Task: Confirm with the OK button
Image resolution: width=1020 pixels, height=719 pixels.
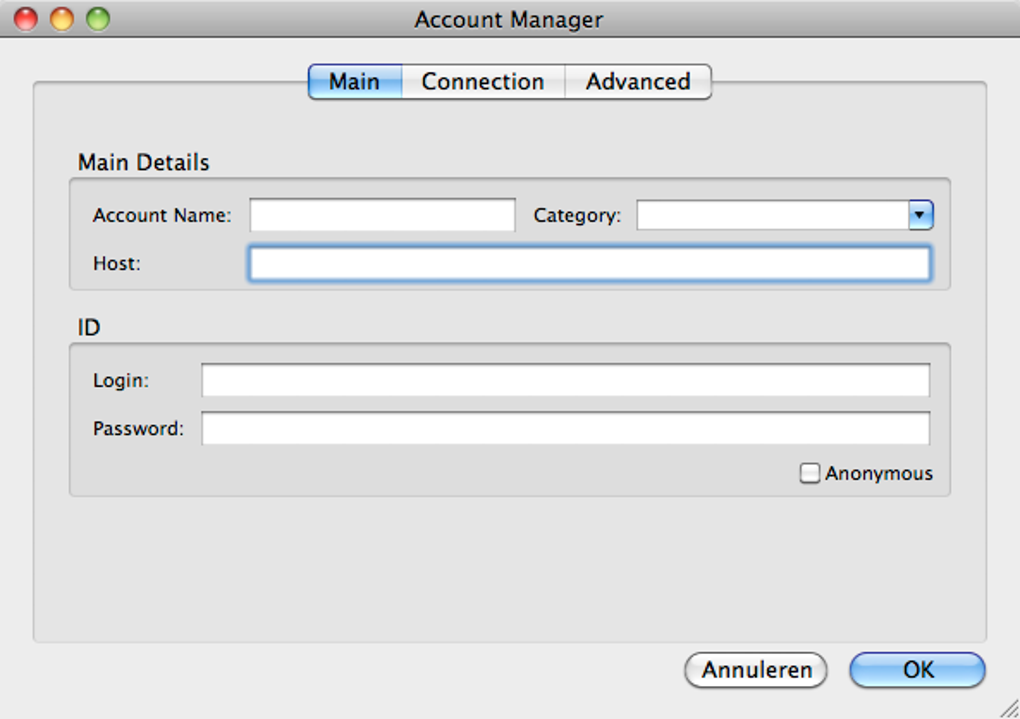Action: click(x=917, y=670)
